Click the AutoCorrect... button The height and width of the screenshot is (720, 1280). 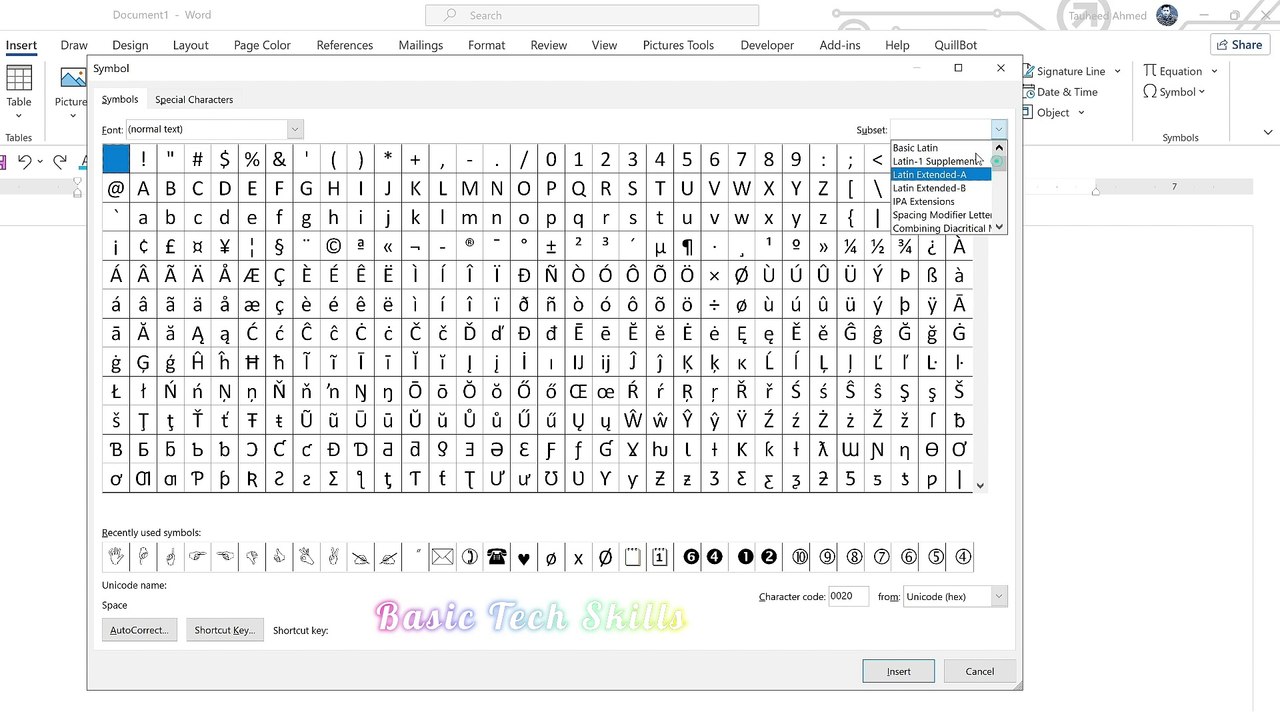pos(139,630)
